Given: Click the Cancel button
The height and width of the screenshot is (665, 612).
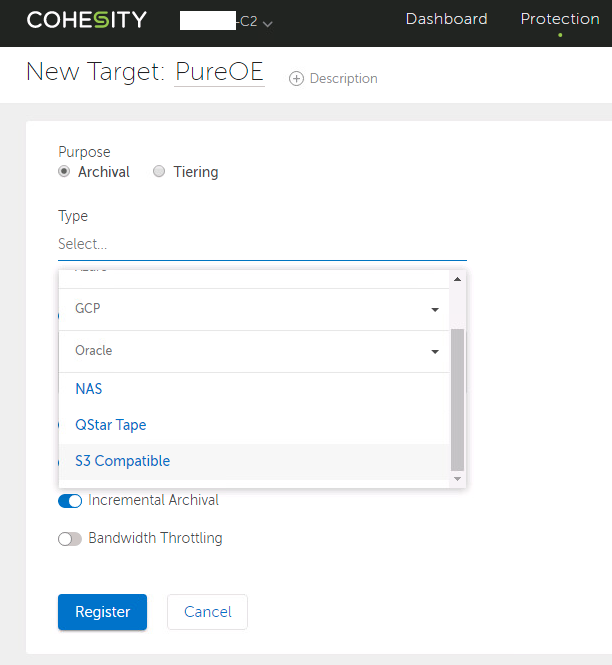Looking at the screenshot, I should click(x=207, y=612).
